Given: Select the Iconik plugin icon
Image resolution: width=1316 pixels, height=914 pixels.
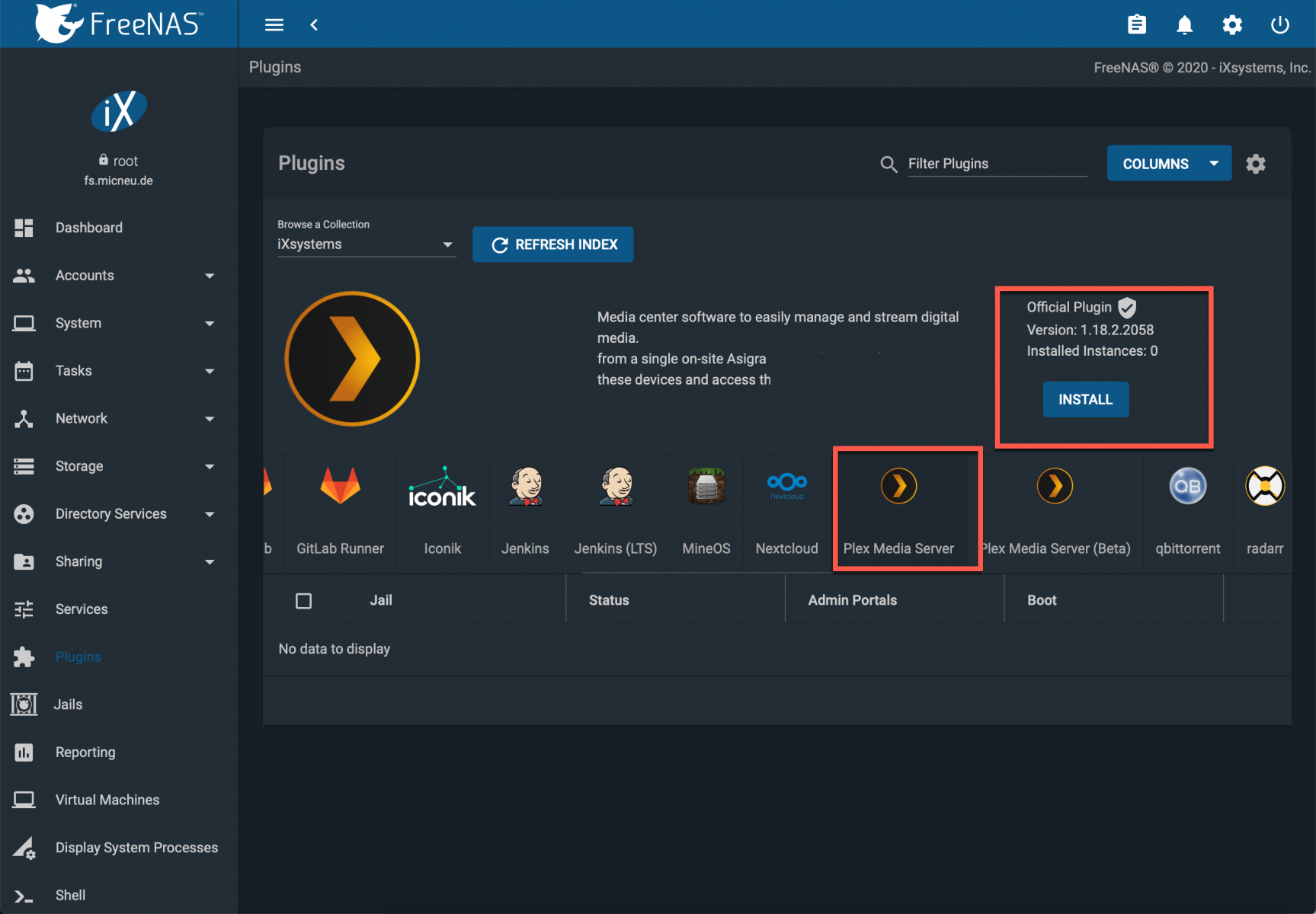Looking at the screenshot, I should tap(442, 487).
